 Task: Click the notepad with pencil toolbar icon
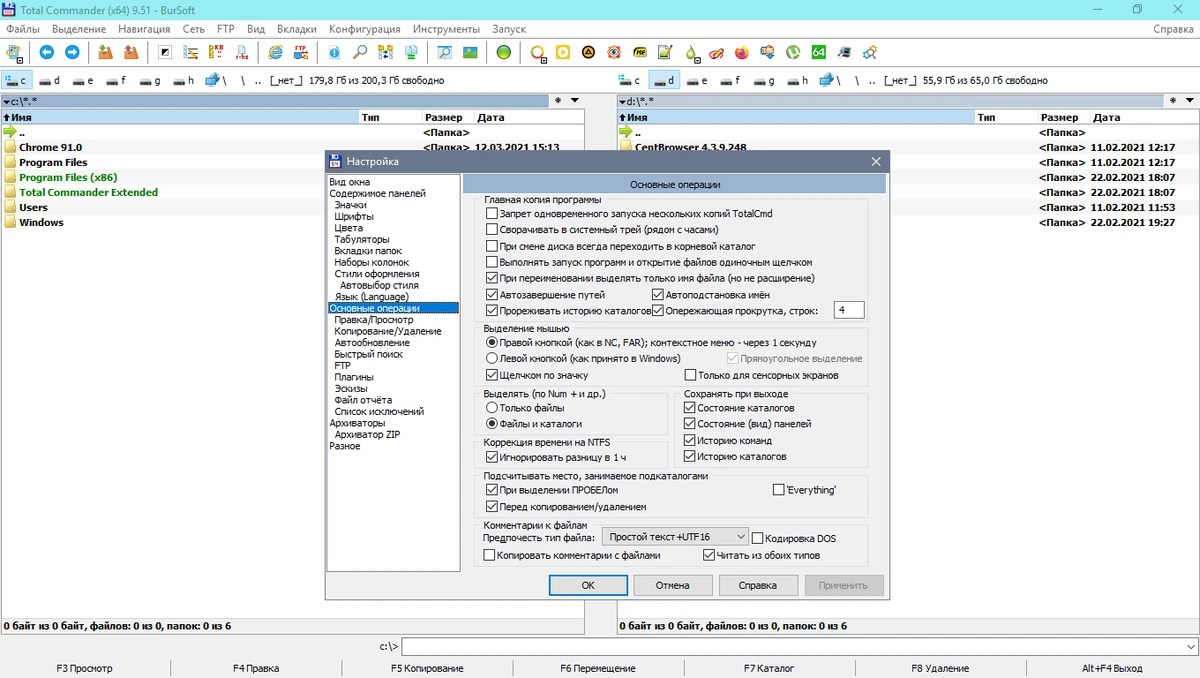click(665, 52)
